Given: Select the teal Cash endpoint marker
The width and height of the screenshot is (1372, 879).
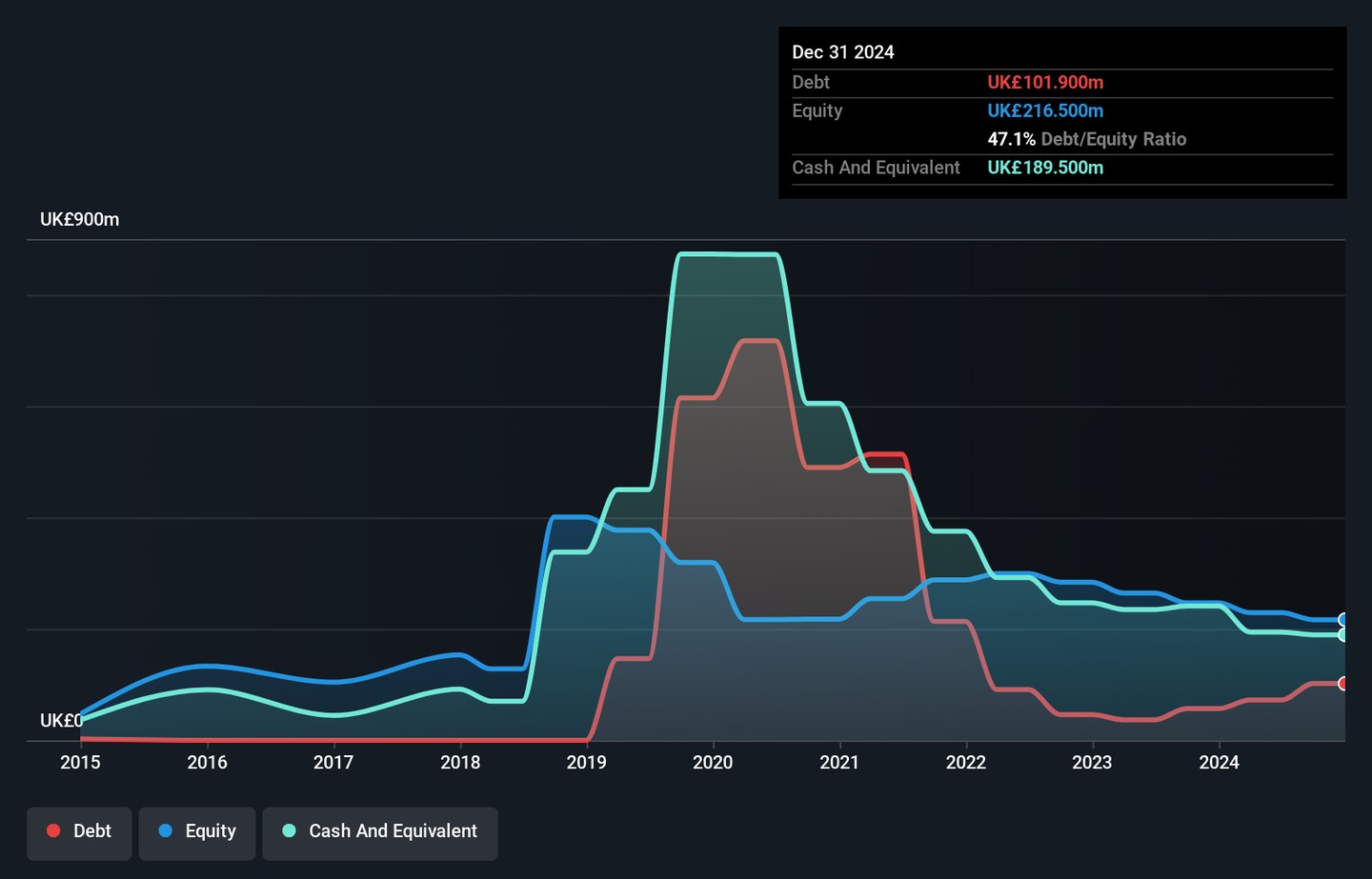Looking at the screenshot, I should (x=1343, y=634).
